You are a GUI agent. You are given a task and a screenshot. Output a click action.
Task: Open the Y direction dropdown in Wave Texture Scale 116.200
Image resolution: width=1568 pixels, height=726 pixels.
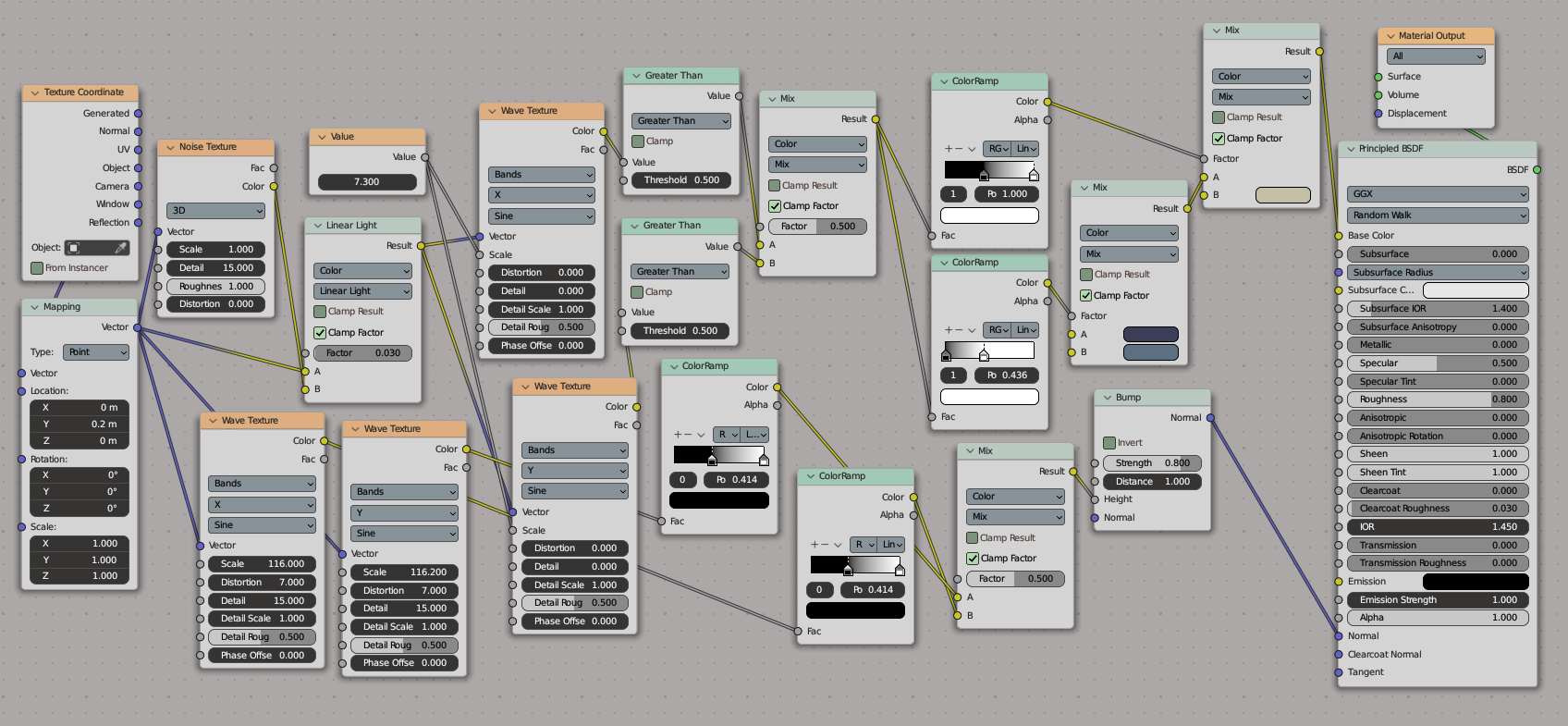coord(404,513)
